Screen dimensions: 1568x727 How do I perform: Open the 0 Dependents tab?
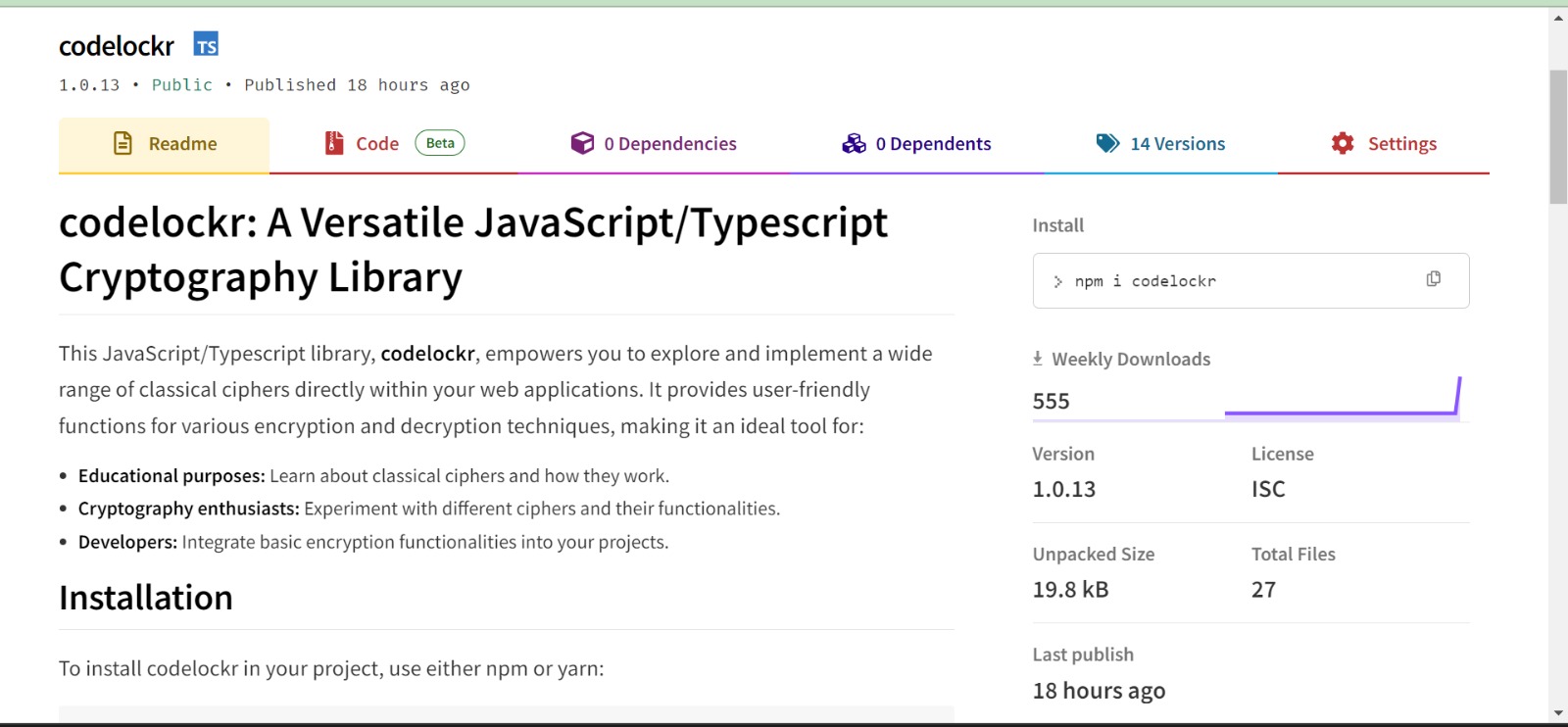click(917, 145)
